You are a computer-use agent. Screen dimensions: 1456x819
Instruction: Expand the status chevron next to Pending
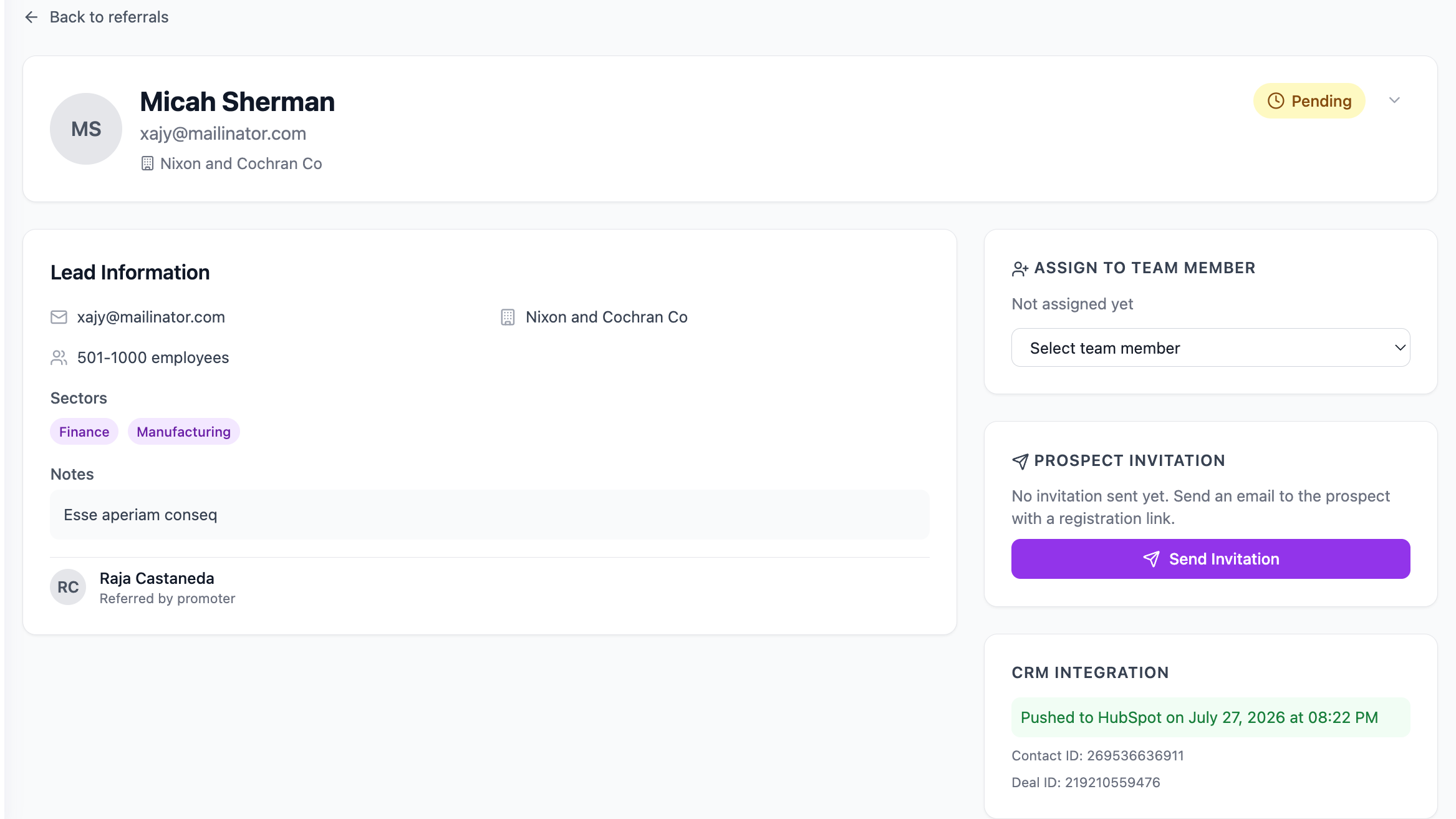[x=1394, y=100]
